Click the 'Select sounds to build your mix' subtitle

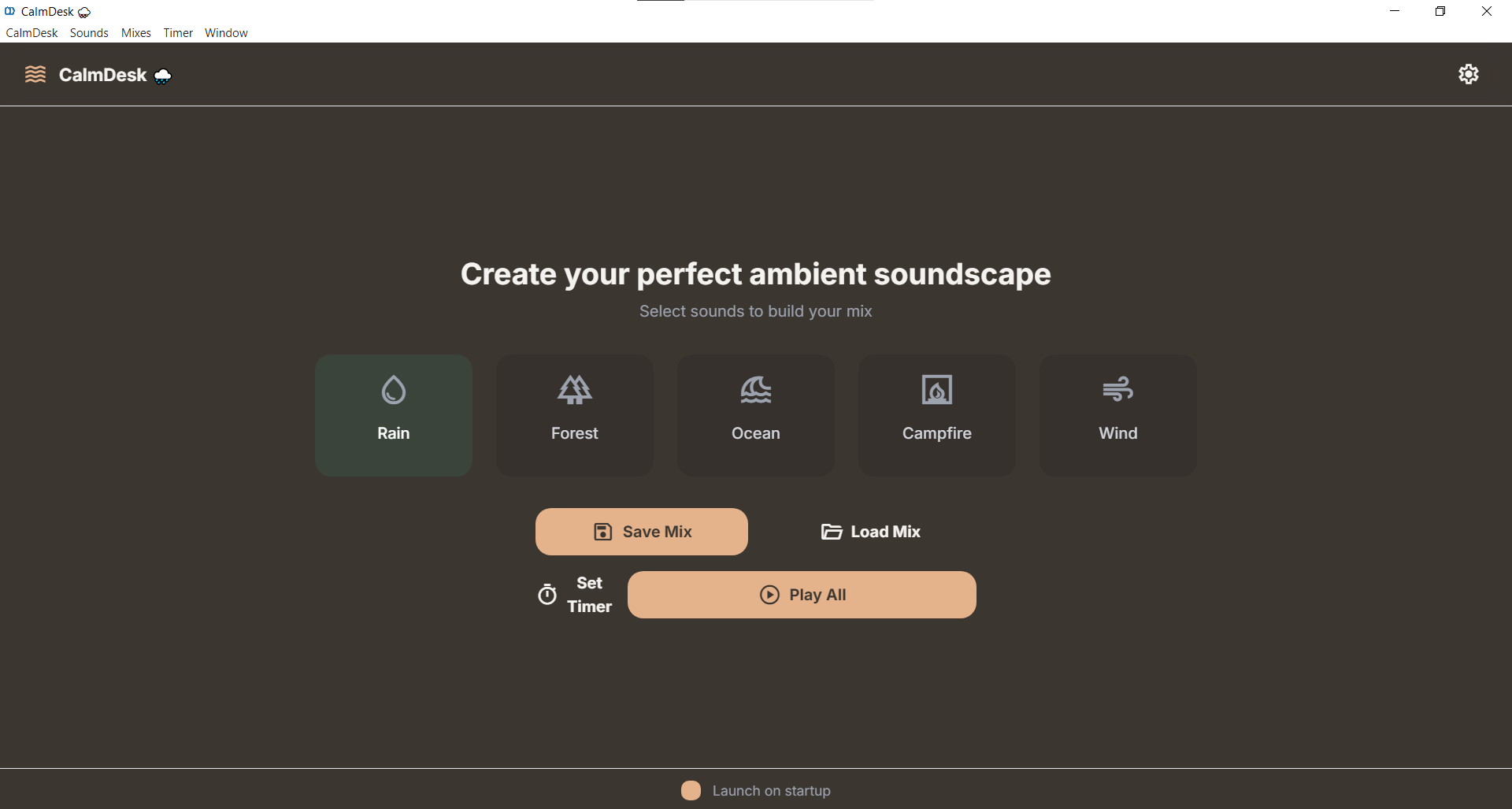(x=756, y=311)
